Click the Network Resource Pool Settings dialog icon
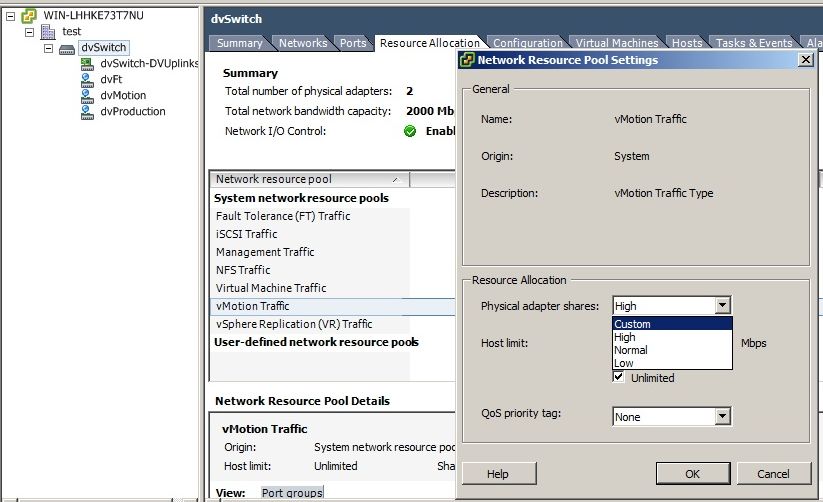Screen dimensions: 823x502 [467, 60]
